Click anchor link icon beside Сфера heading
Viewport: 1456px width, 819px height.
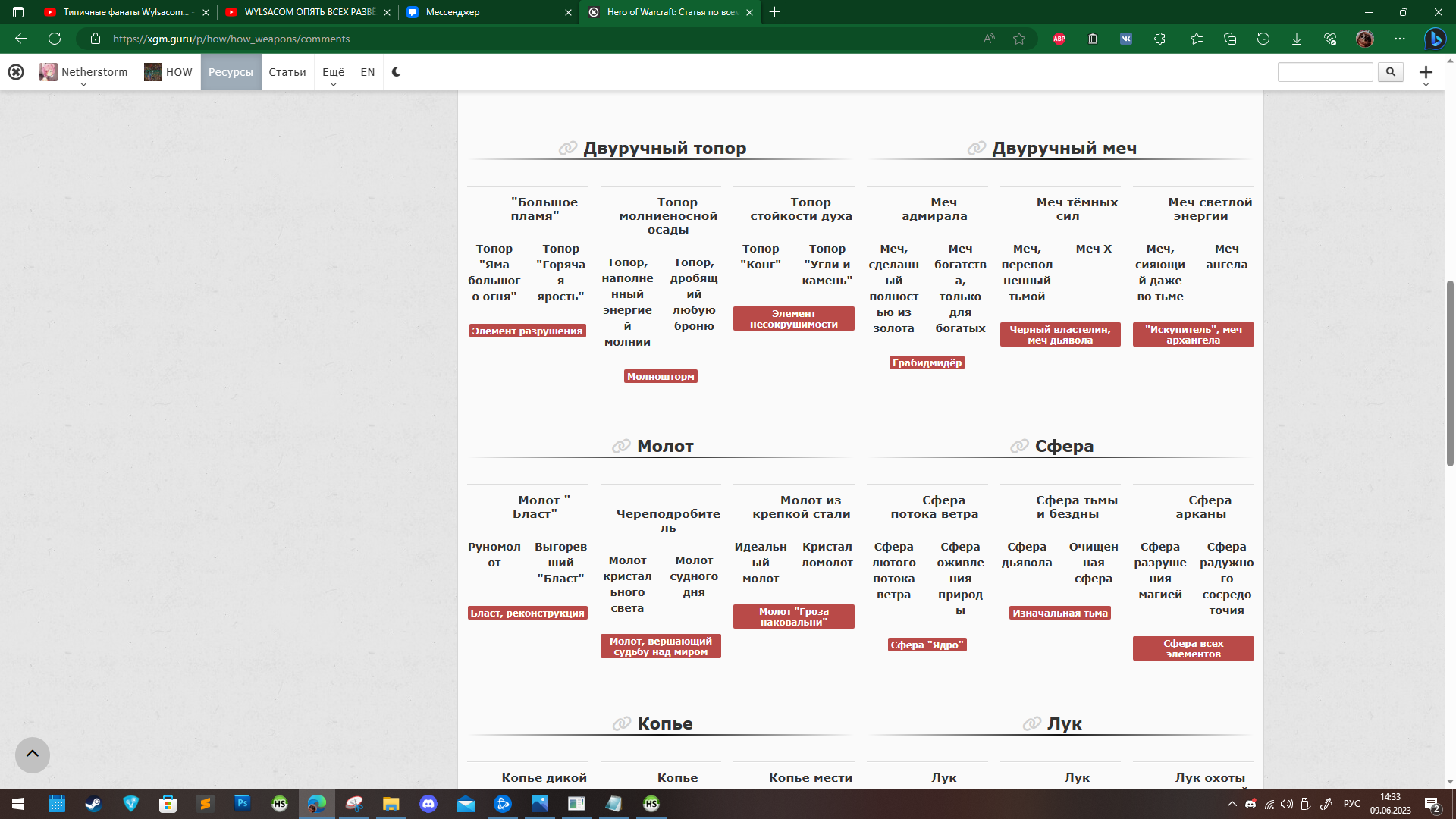pyautogui.click(x=1019, y=447)
